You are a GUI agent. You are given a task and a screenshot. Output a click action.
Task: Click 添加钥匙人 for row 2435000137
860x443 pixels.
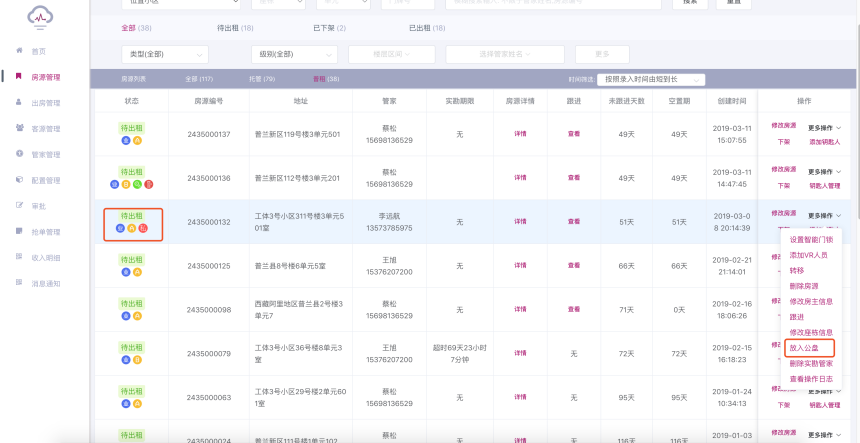coord(824,141)
